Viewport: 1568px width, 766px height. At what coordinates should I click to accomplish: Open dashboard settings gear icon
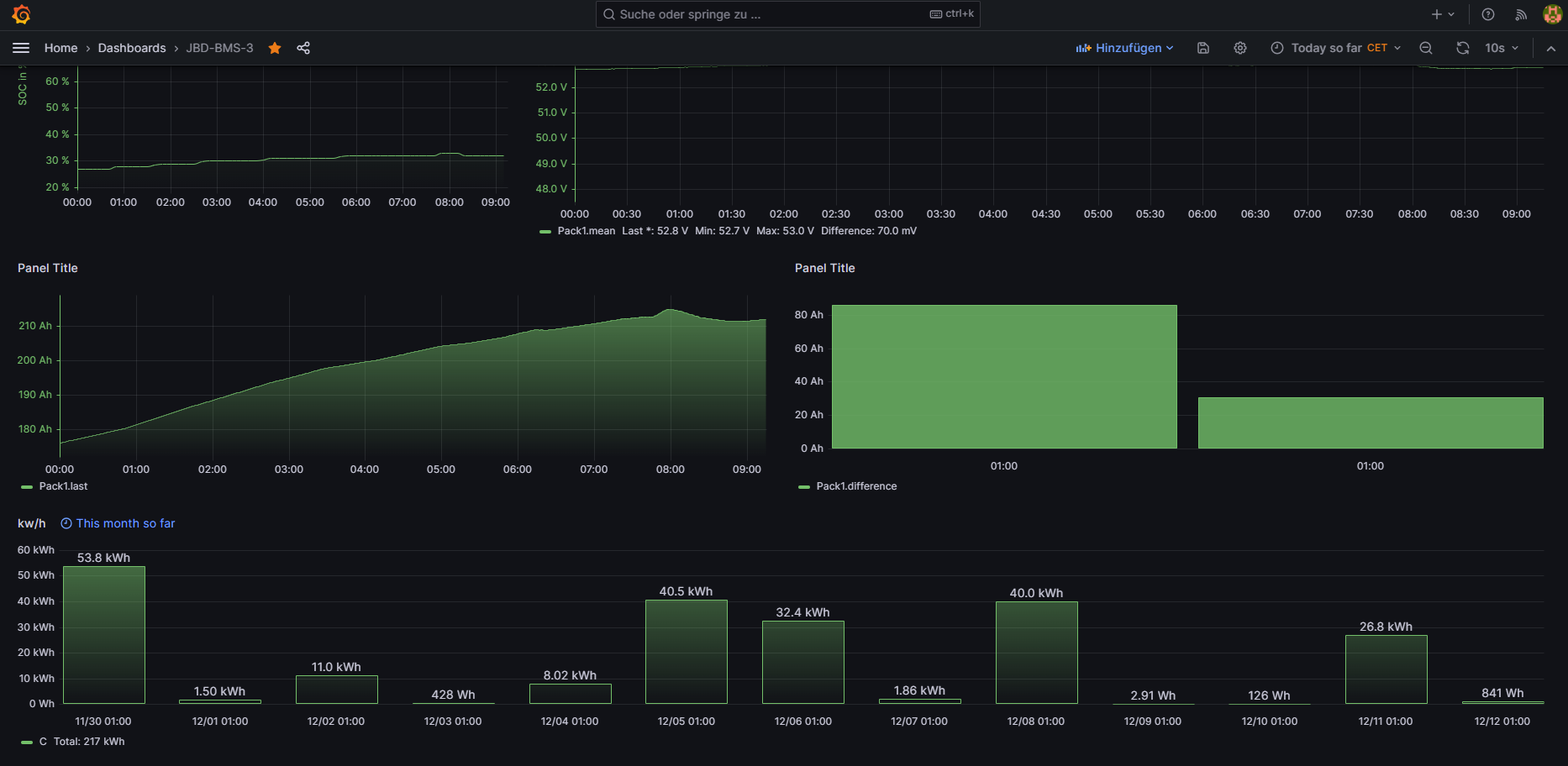tap(1240, 48)
